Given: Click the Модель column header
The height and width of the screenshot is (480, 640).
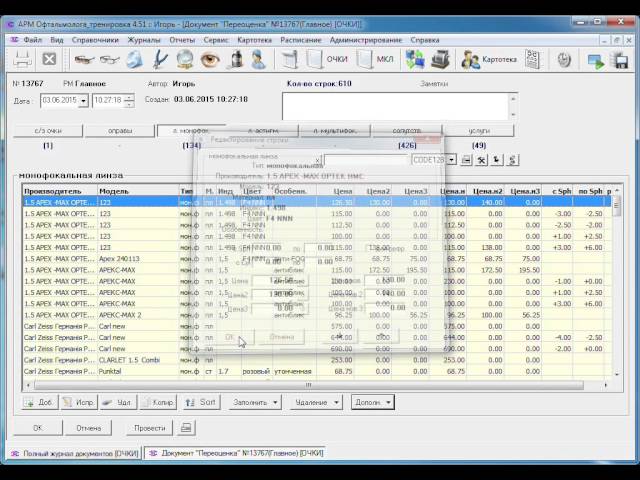Looking at the screenshot, I should (x=138, y=191).
